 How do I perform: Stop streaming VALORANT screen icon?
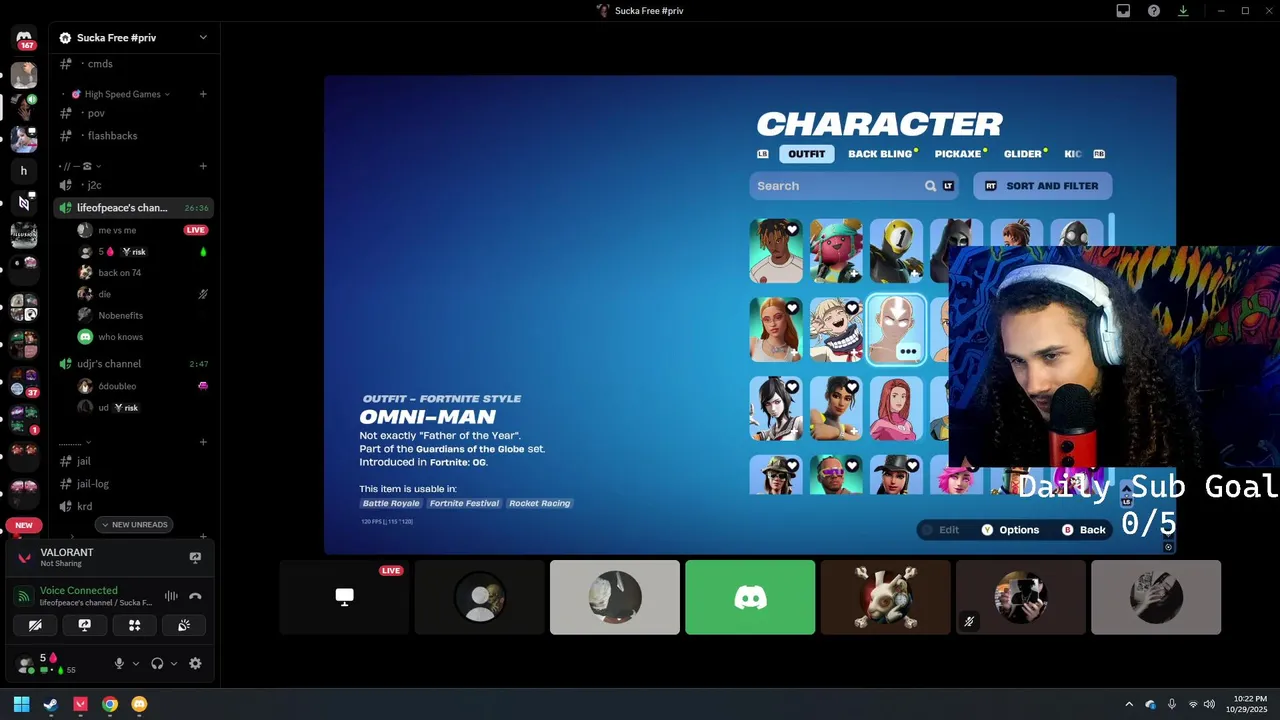195,558
